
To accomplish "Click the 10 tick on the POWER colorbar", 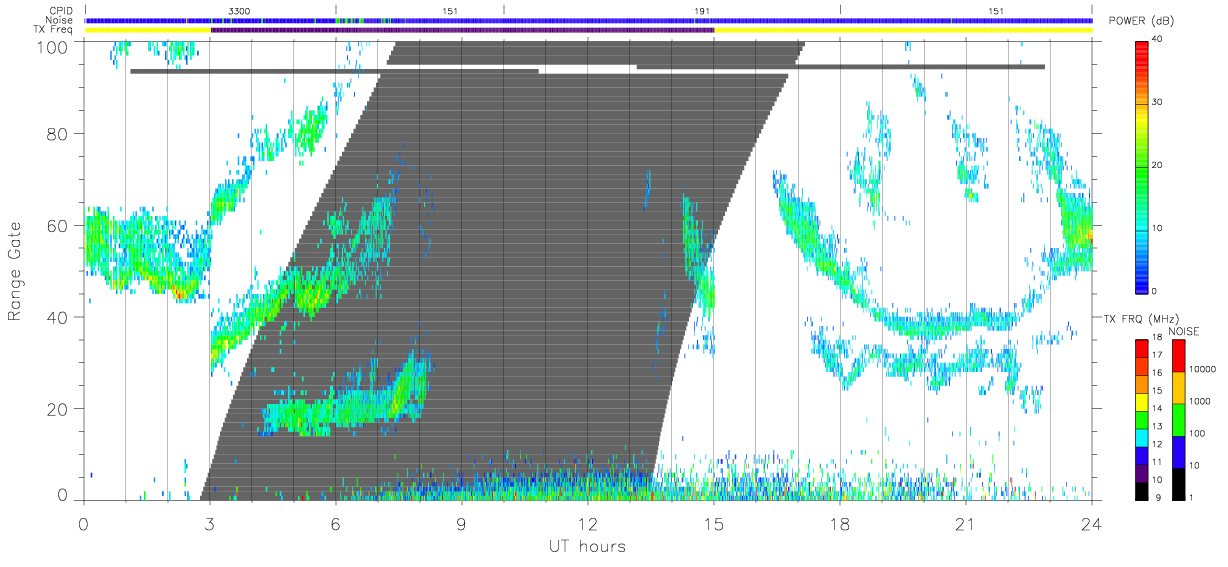I will coord(1157,228).
